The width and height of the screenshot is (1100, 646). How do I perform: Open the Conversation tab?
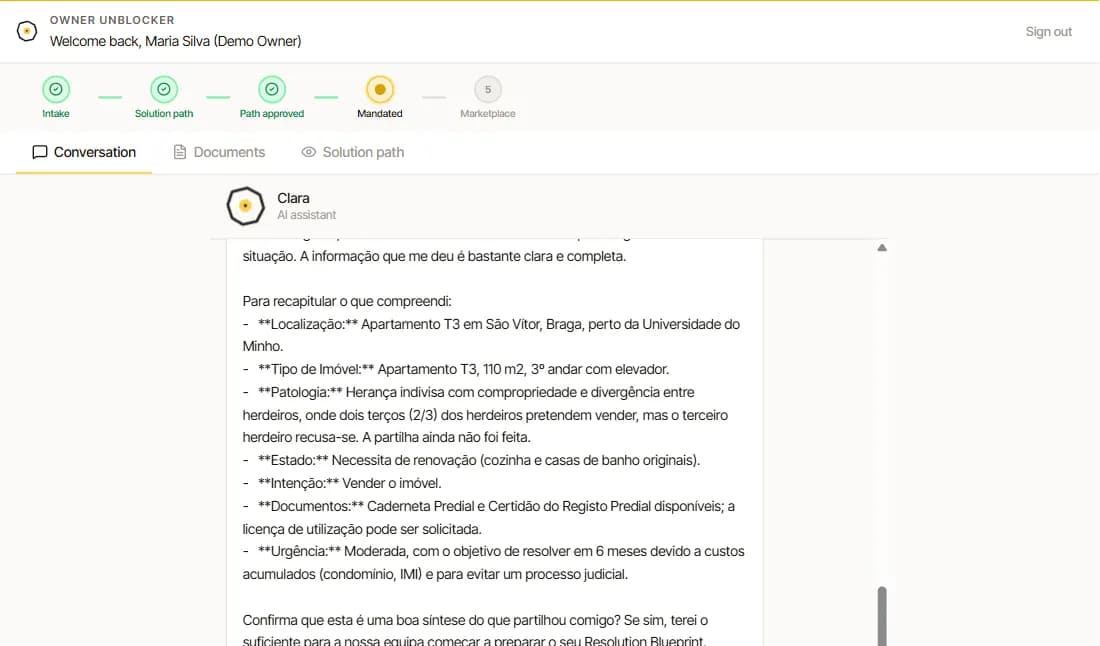[84, 152]
